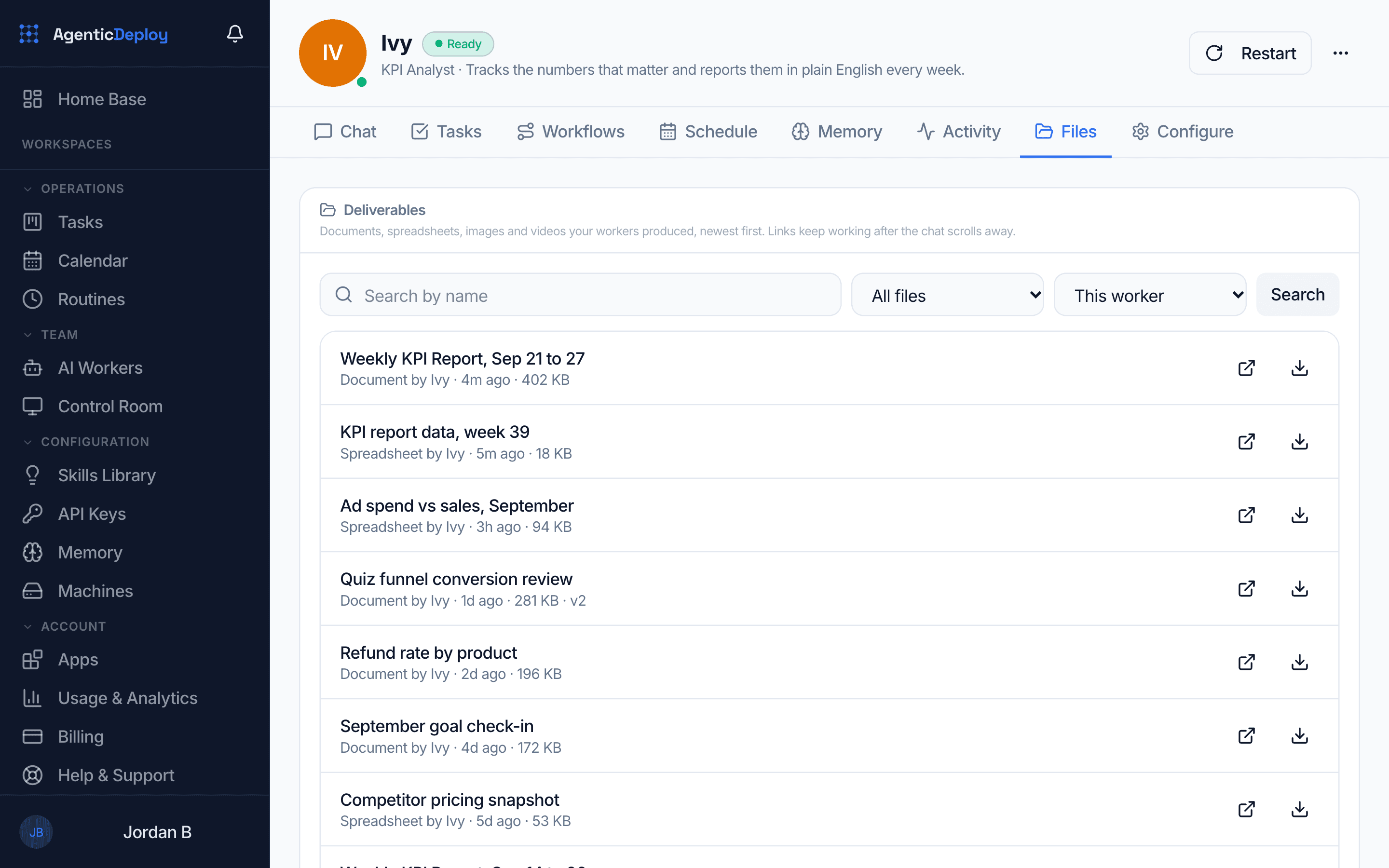Viewport: 1389px width, 868px height.
Task: Open the All files filter dropdown
Action: [x=947, y=295]
